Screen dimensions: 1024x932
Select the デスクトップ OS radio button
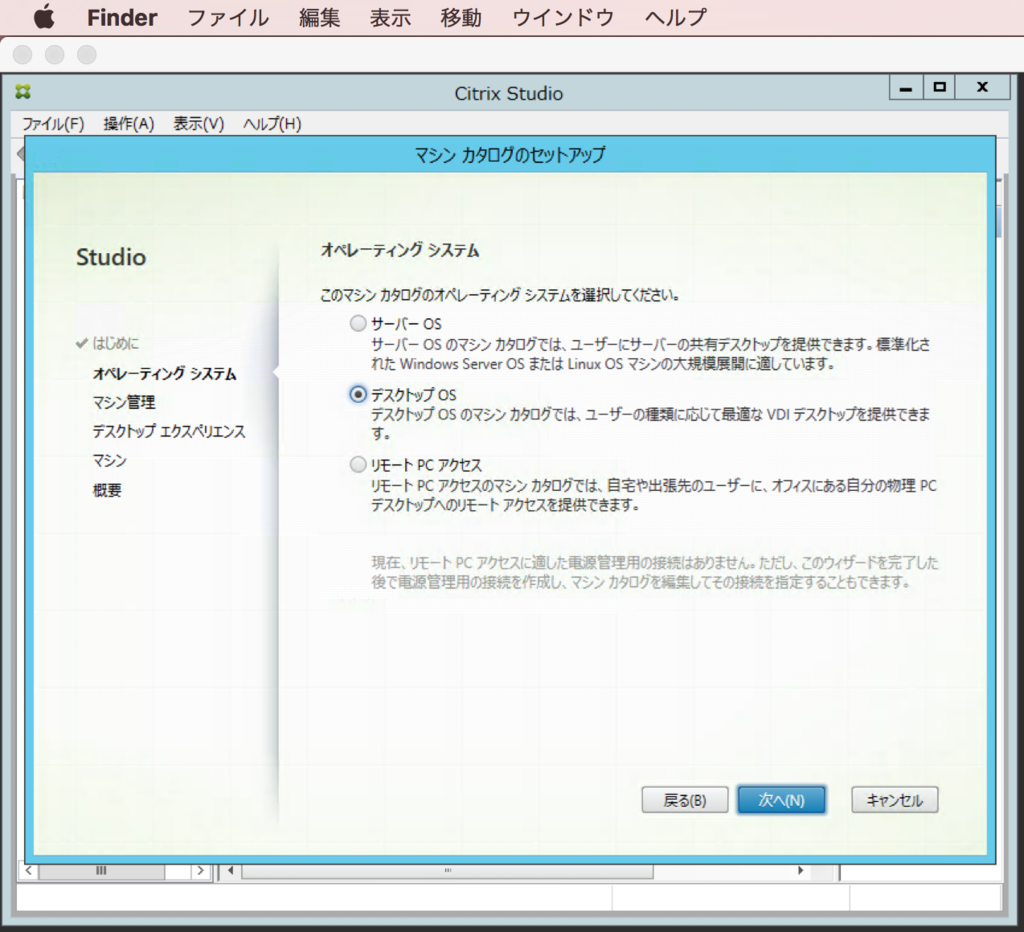pyautogui.click(x=358, y=394)
